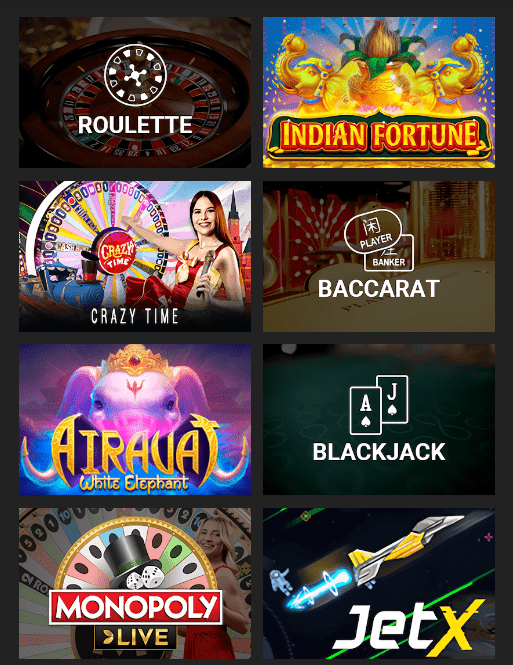Image resolution: width=513 pixels, height=665 pixels.
Task: Click the Crazy Time red logo badge
Action: [117, 252]
